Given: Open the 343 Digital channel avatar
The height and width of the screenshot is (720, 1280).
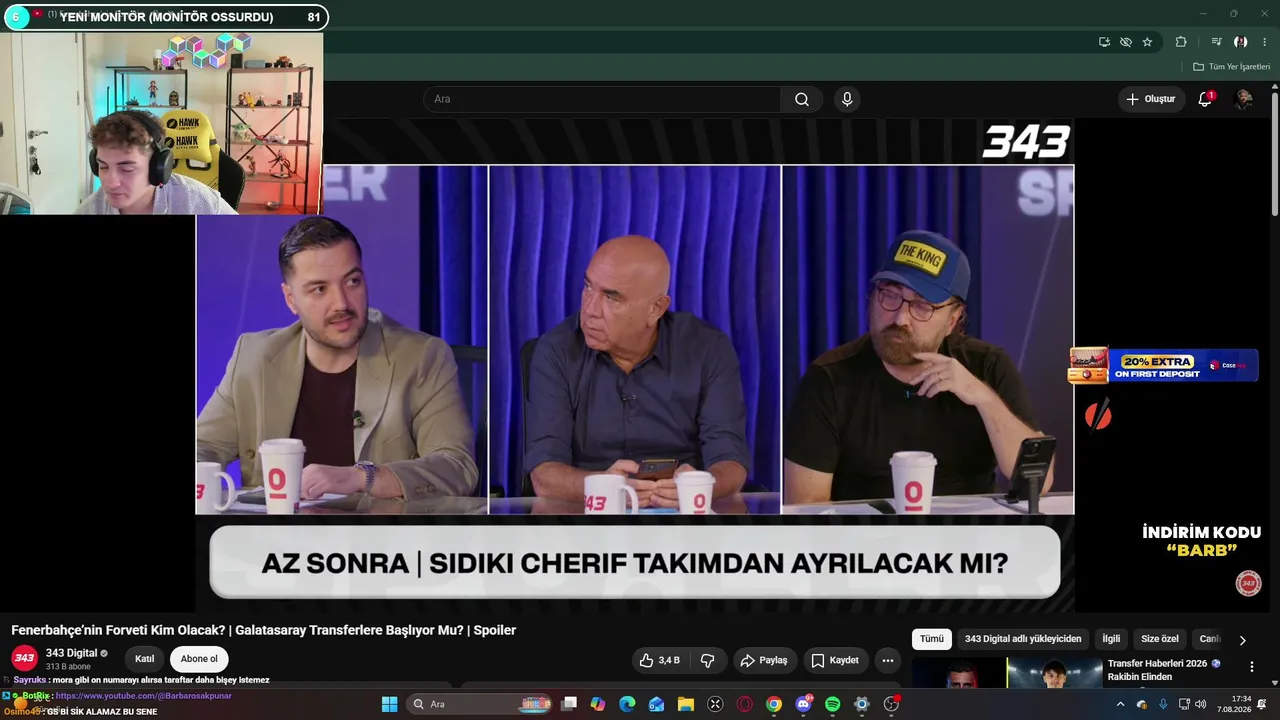Looking at the screenshot, I should pyautogui.click(x=25, y=658).
